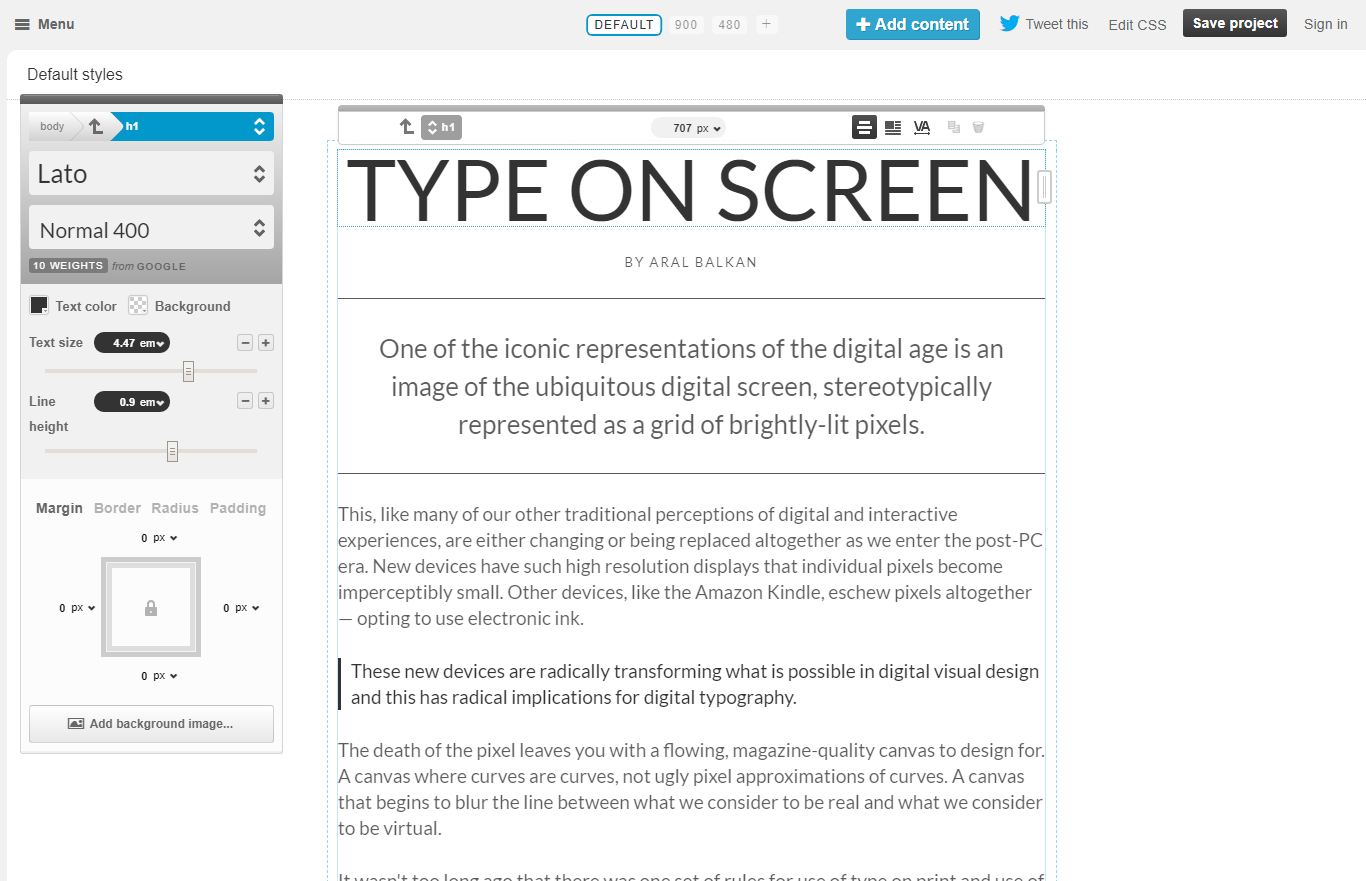Click the trash delete element icon
1366x881 pixels.
(x=978, y=127)
